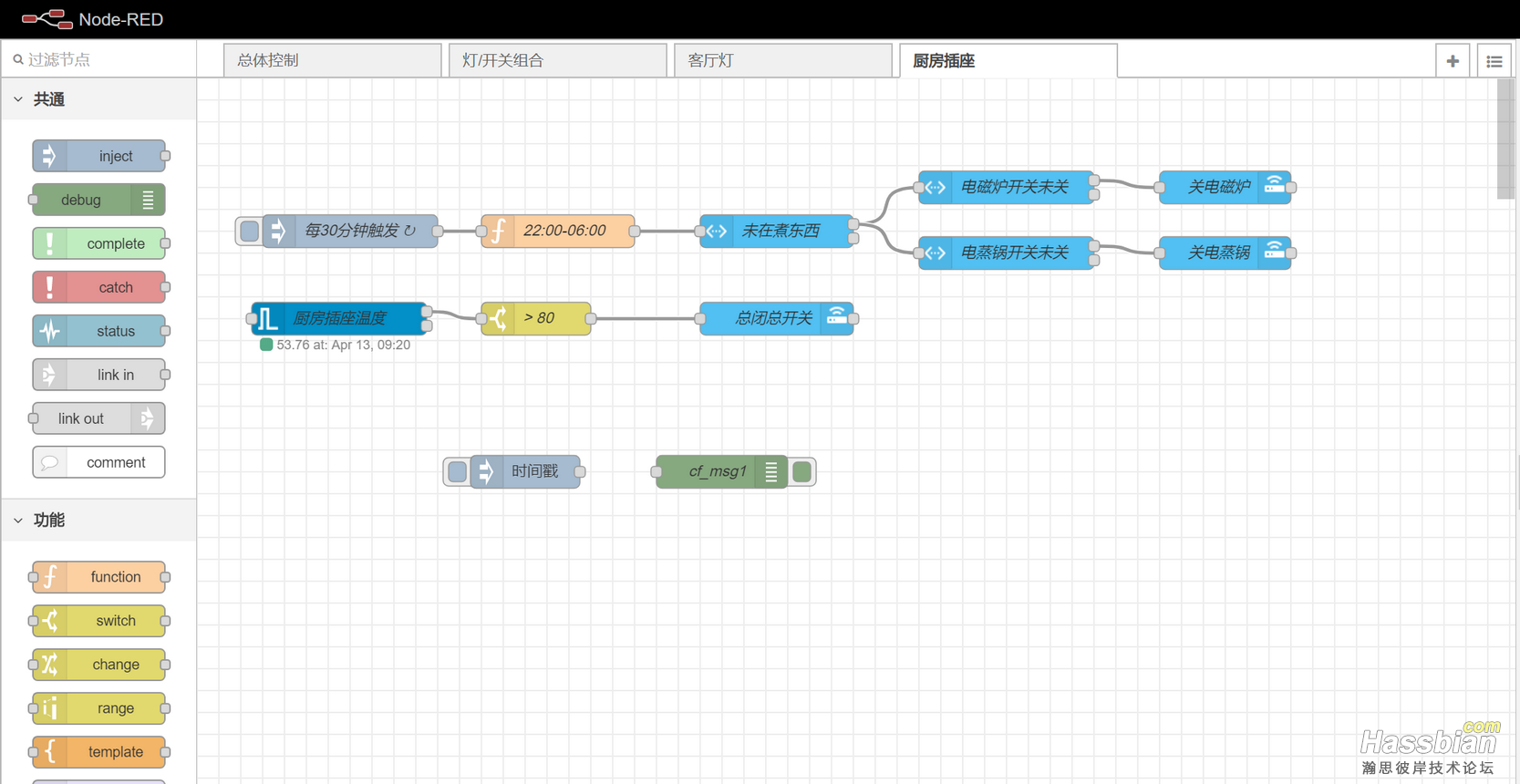Select the function node in palette
The height and width of the screenshot is (784, 1520).
point(98,577)
